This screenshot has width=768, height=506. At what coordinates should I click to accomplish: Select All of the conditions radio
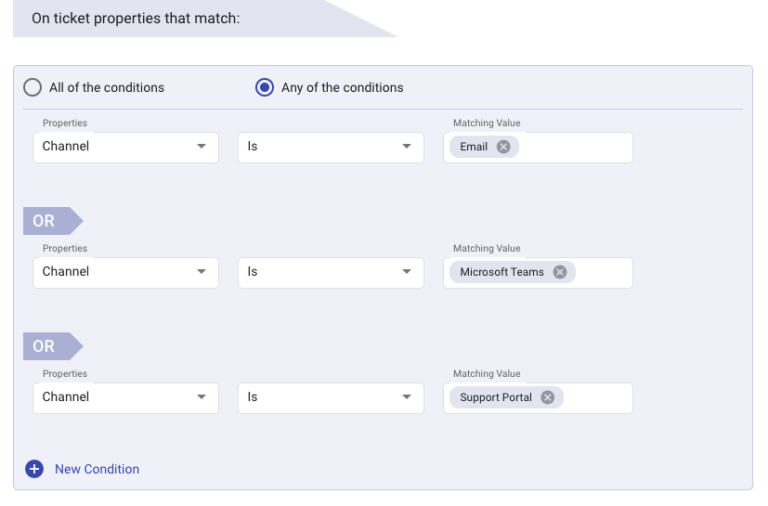point(32,87)
